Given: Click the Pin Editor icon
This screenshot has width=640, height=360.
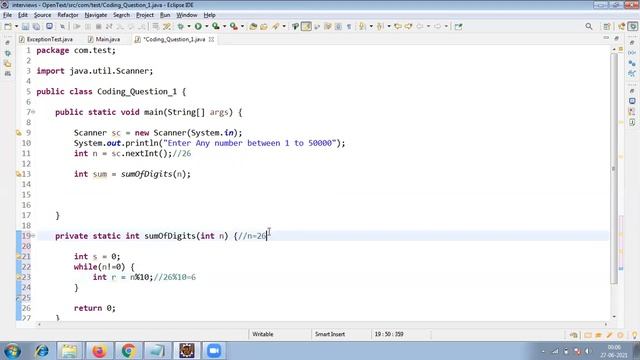Looking at the screenshot, I should click(458, 27).
